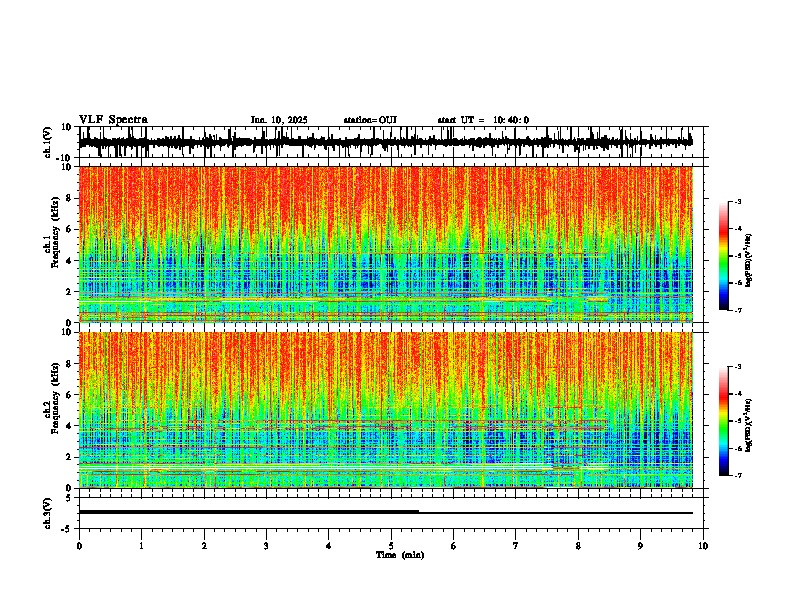Click time axis tick label "10"

(703, 546)
